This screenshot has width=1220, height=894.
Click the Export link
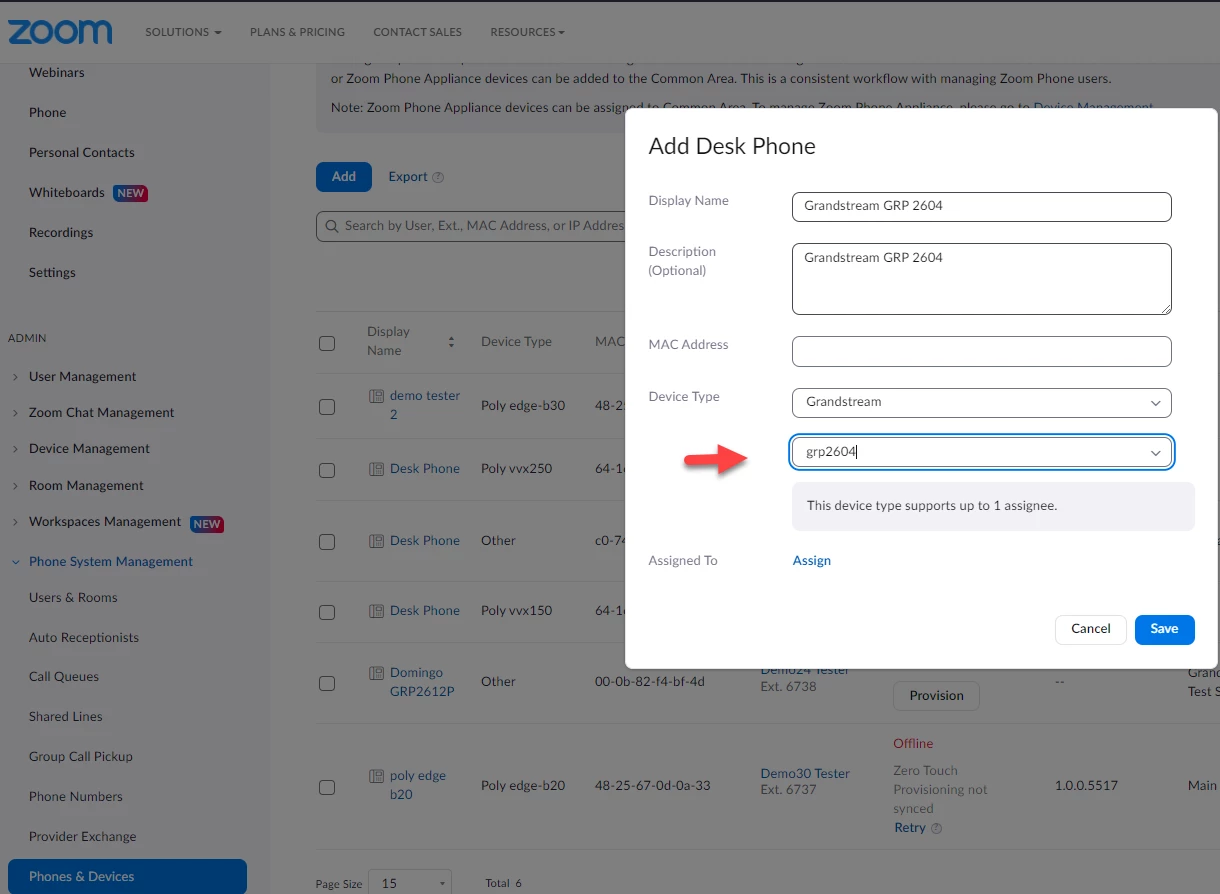[x=408, y=177]
